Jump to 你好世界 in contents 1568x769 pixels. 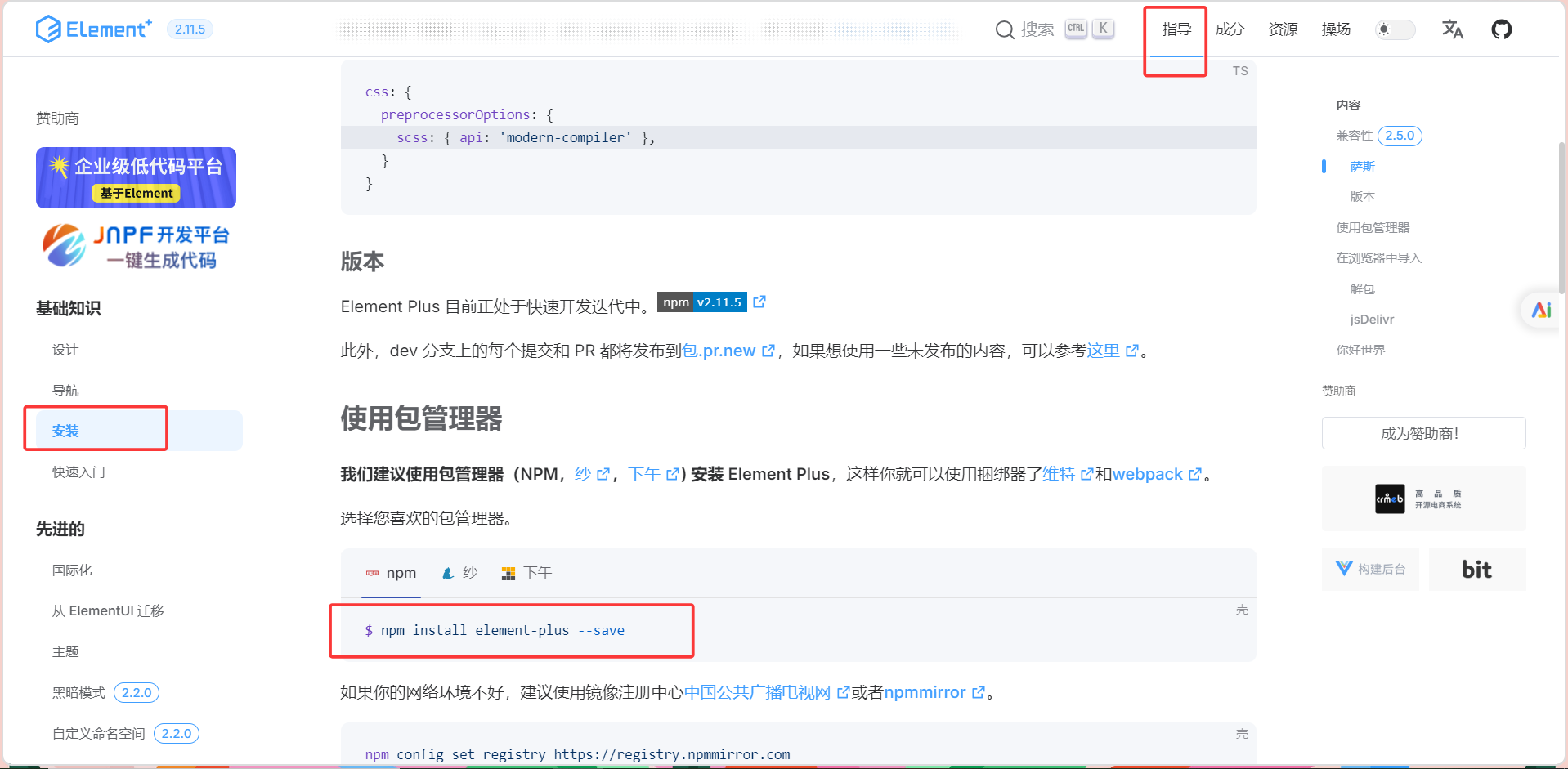tap(1360, 350)
